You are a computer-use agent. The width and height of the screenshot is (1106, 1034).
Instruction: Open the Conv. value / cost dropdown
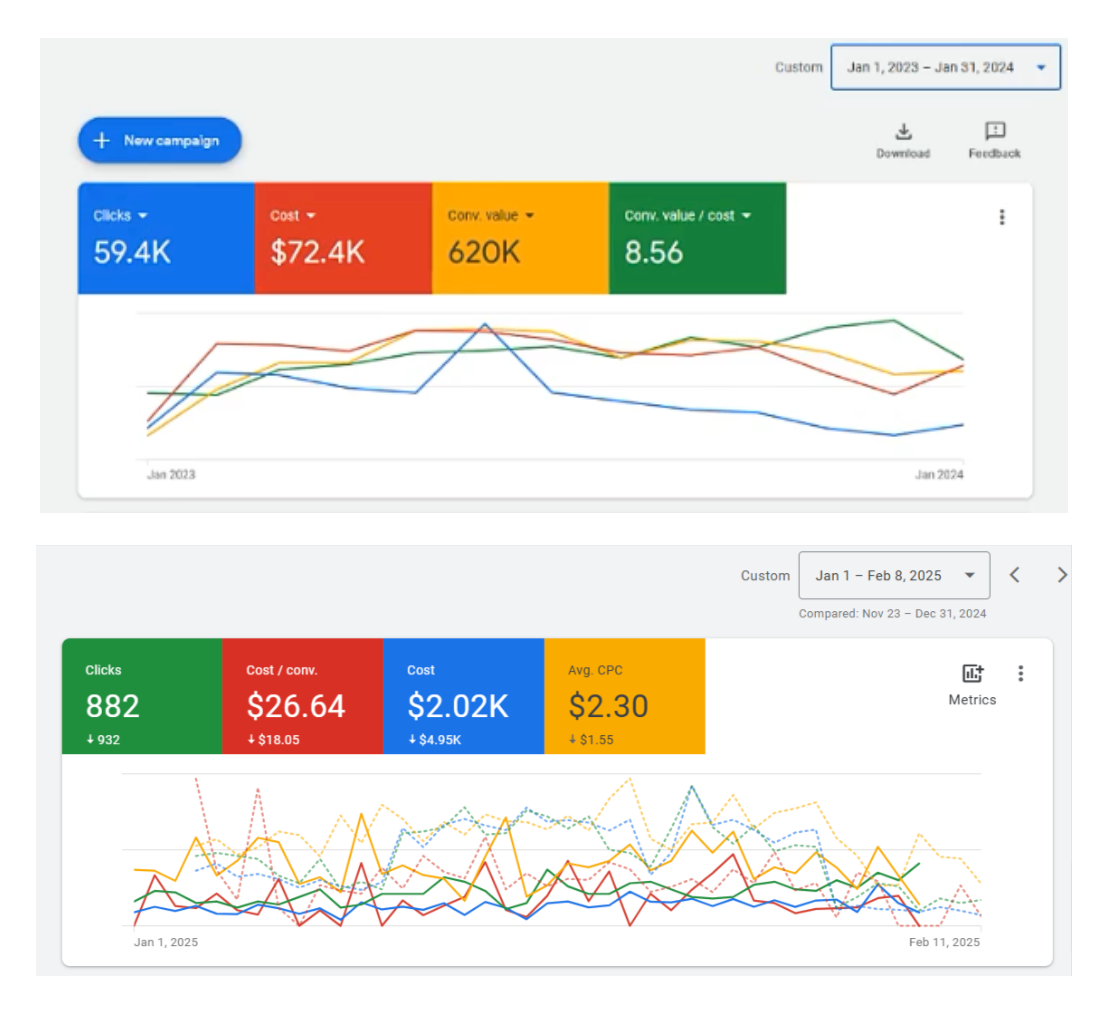(746, 216)
